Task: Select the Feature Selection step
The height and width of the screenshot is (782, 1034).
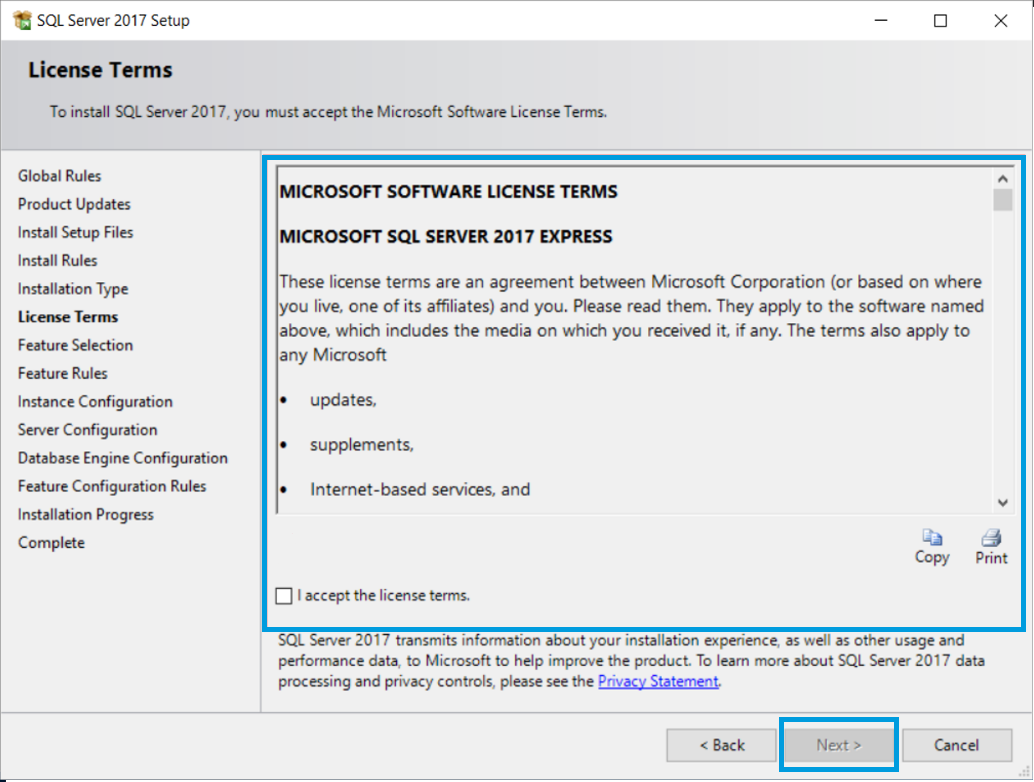Action: tap(75, 346)
